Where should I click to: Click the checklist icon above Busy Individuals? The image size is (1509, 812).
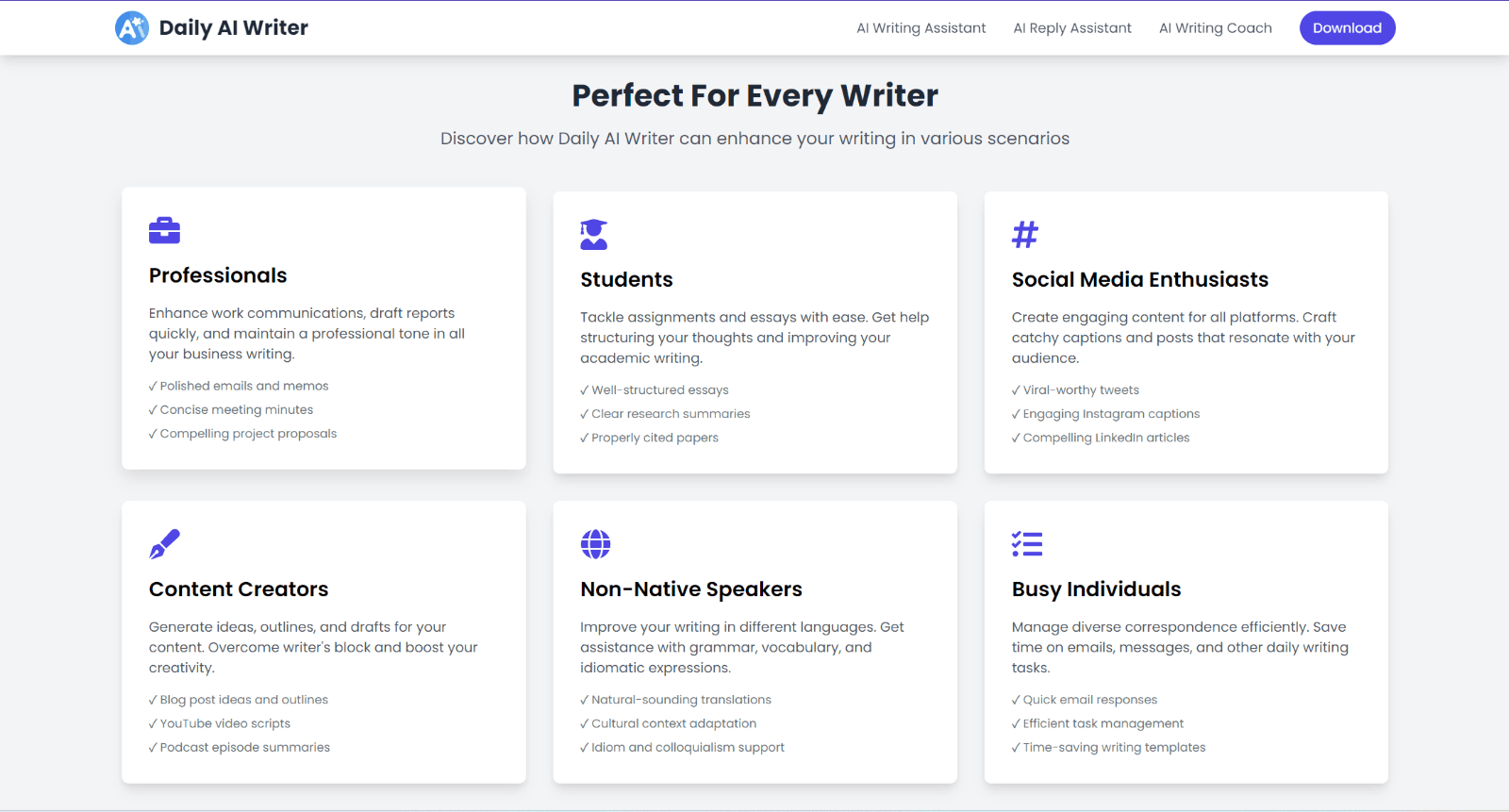(1027, 544)
